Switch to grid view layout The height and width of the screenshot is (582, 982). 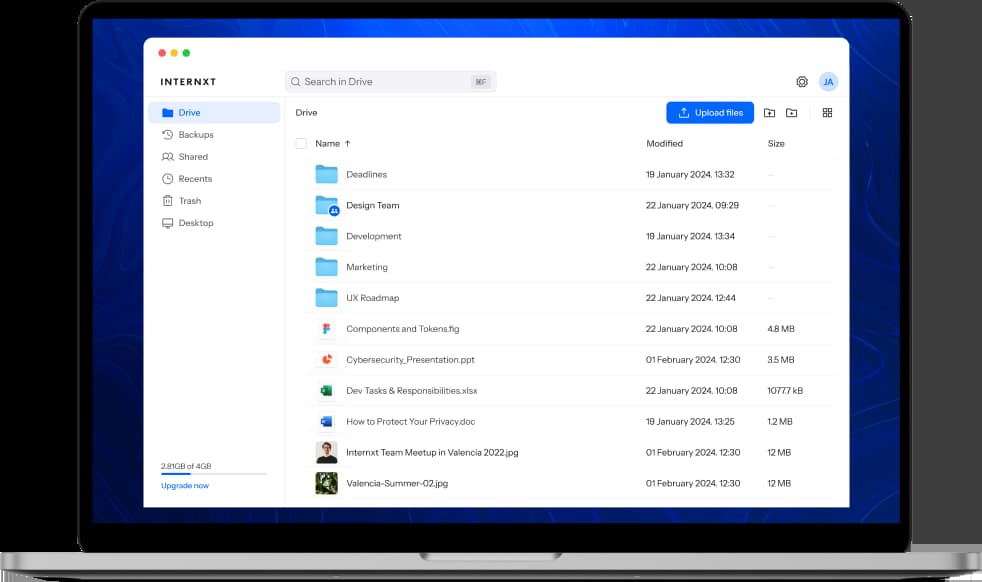coord(827,113)
